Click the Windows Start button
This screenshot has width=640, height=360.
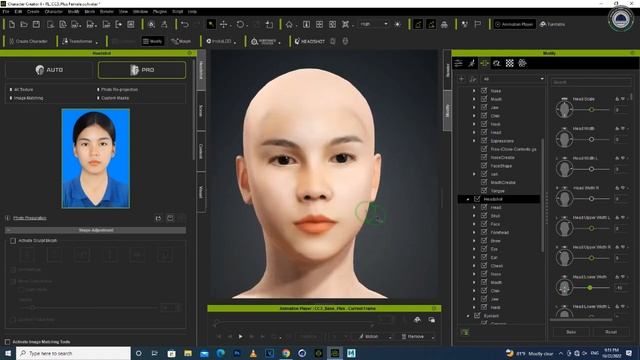pyautogui.click(x=8, y=353)
